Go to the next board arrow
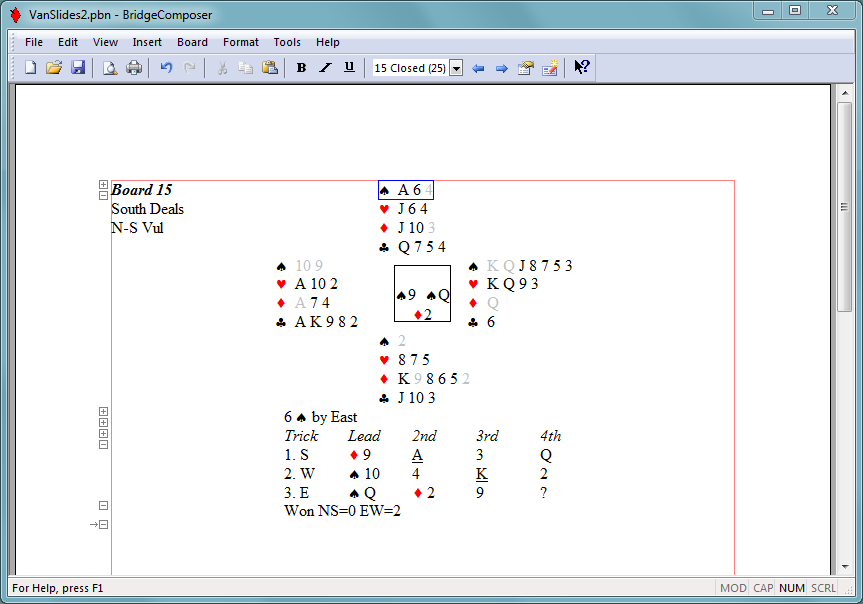This screenshot has width=863, height=604. [x=502, y=68]
